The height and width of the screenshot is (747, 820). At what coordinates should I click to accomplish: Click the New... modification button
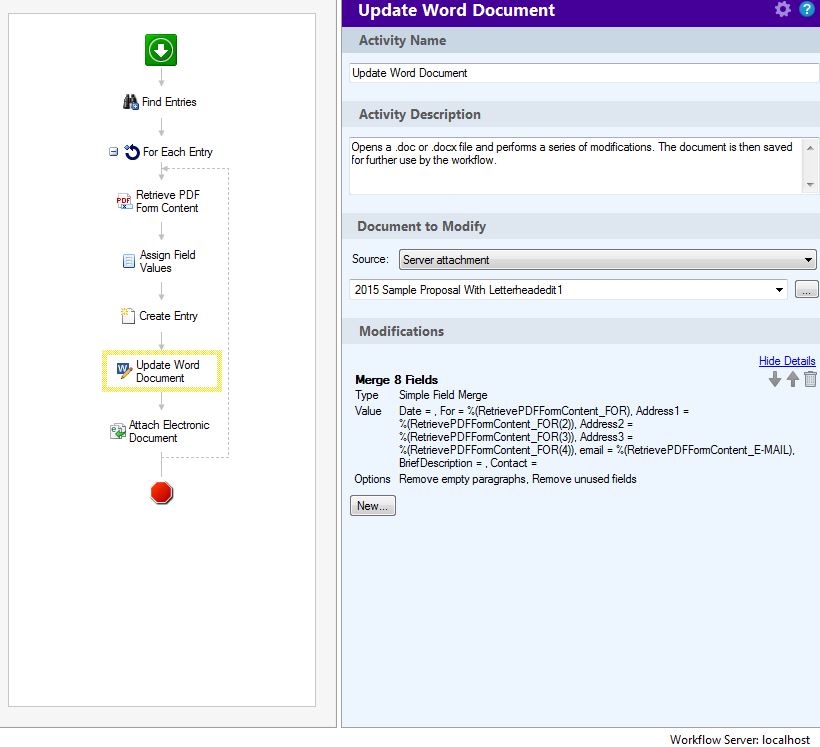coord(373,506)
